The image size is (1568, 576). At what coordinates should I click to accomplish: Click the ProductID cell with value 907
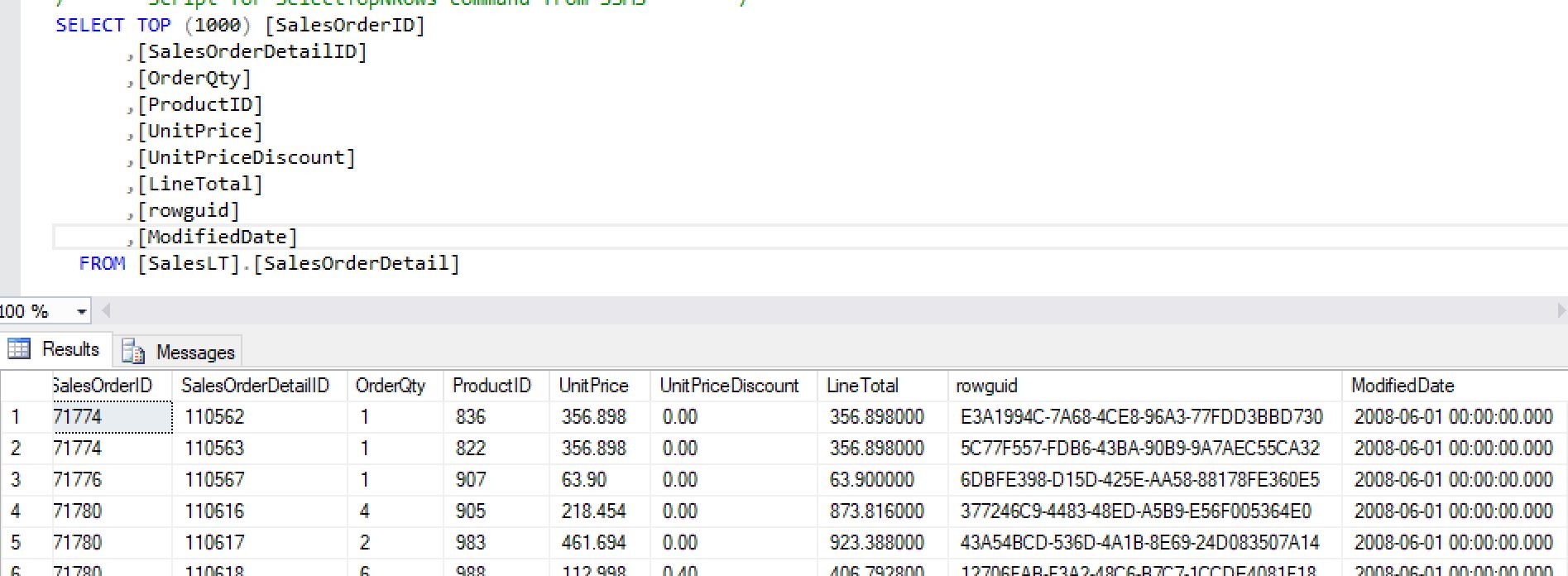coord(497,480)
